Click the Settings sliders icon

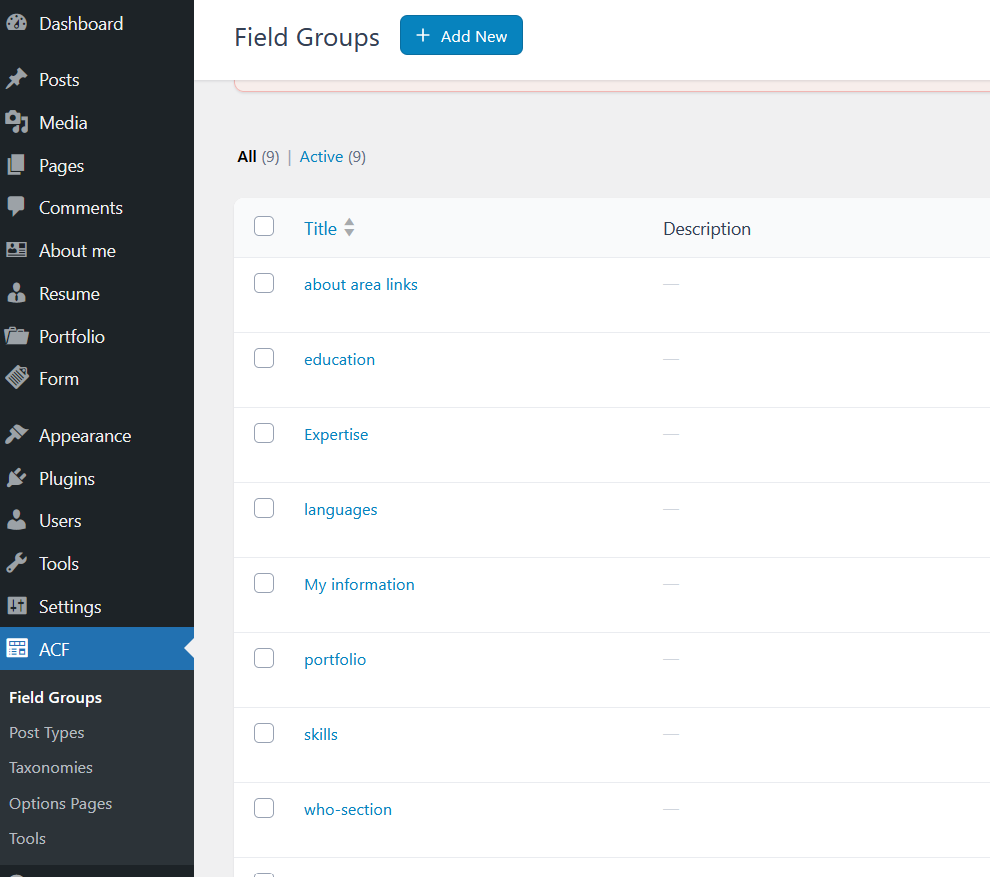(16, 606)
